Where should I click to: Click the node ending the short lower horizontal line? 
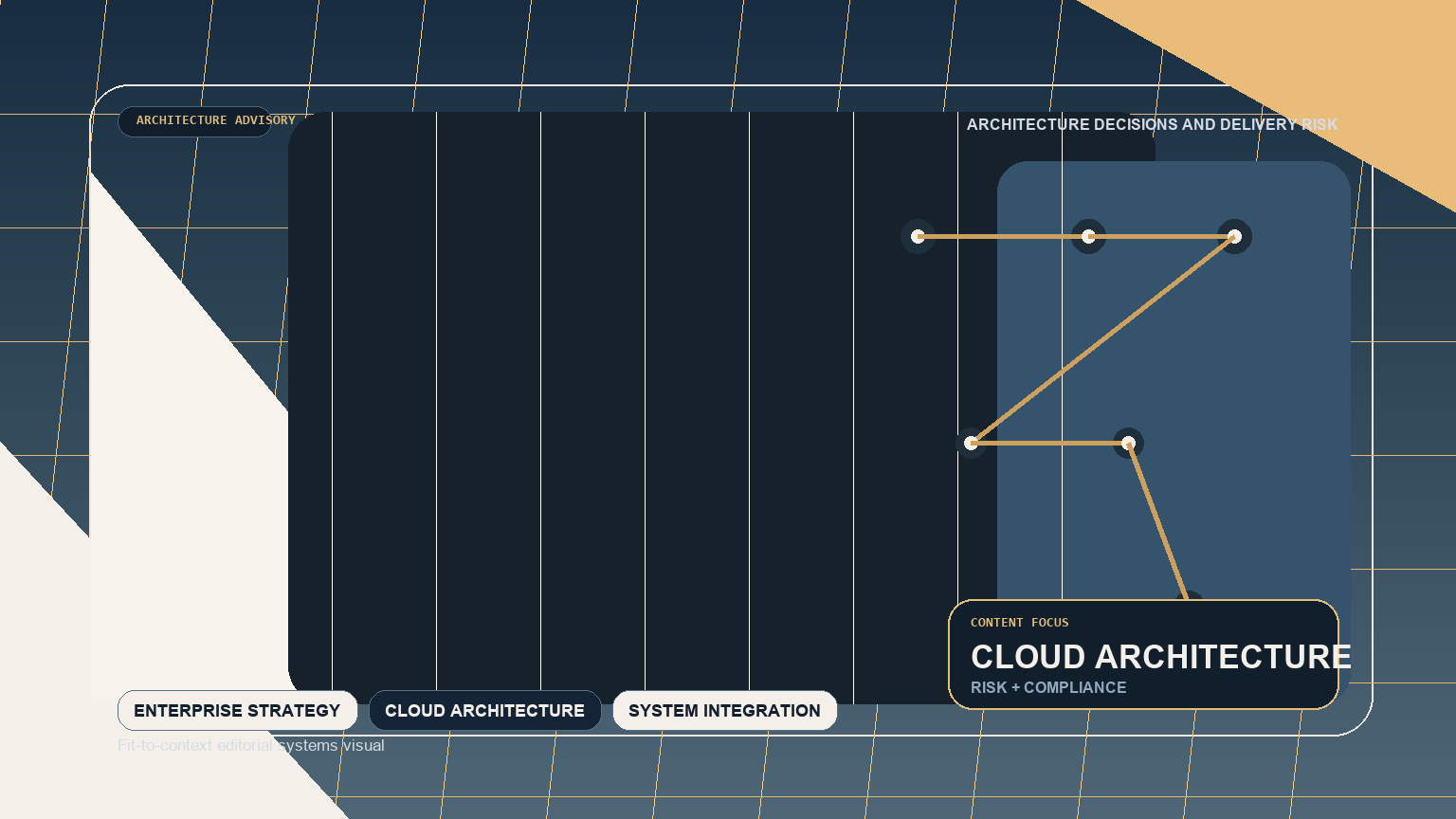pyautogui.click(x=1128, y=443)
